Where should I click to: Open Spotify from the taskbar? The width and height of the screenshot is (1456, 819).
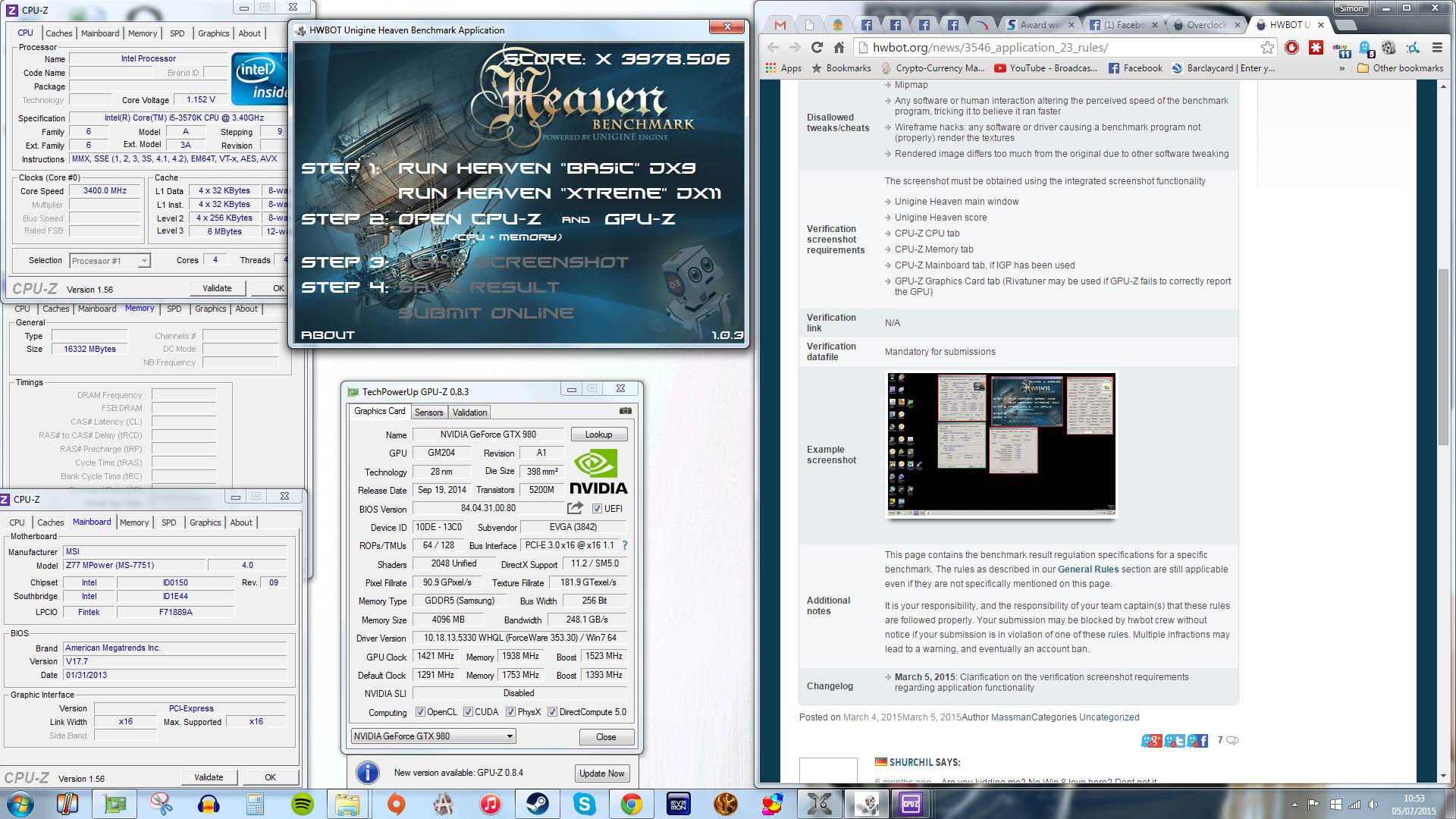(x=303, y=804)
